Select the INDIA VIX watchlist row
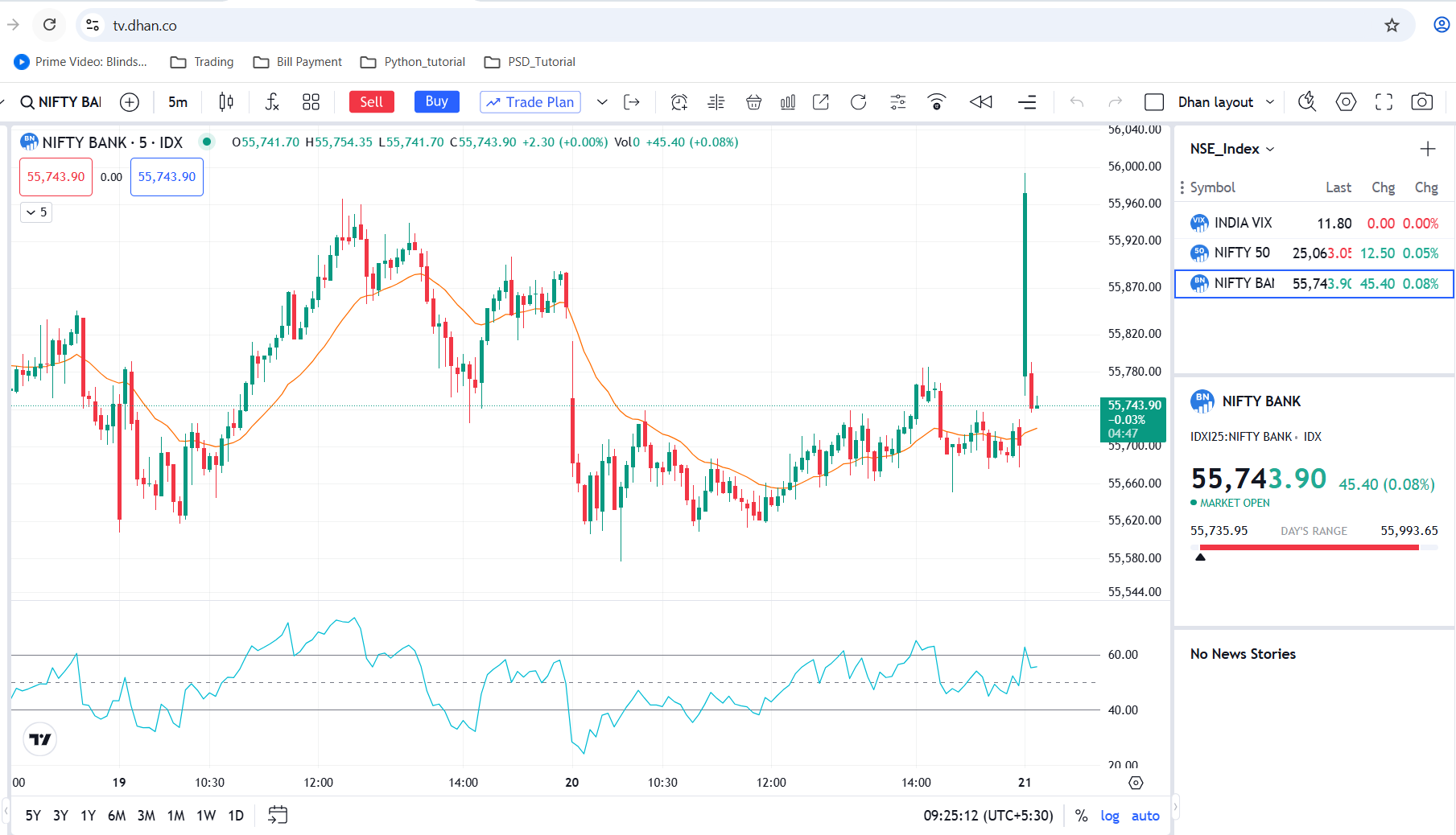 [1314, 224]
